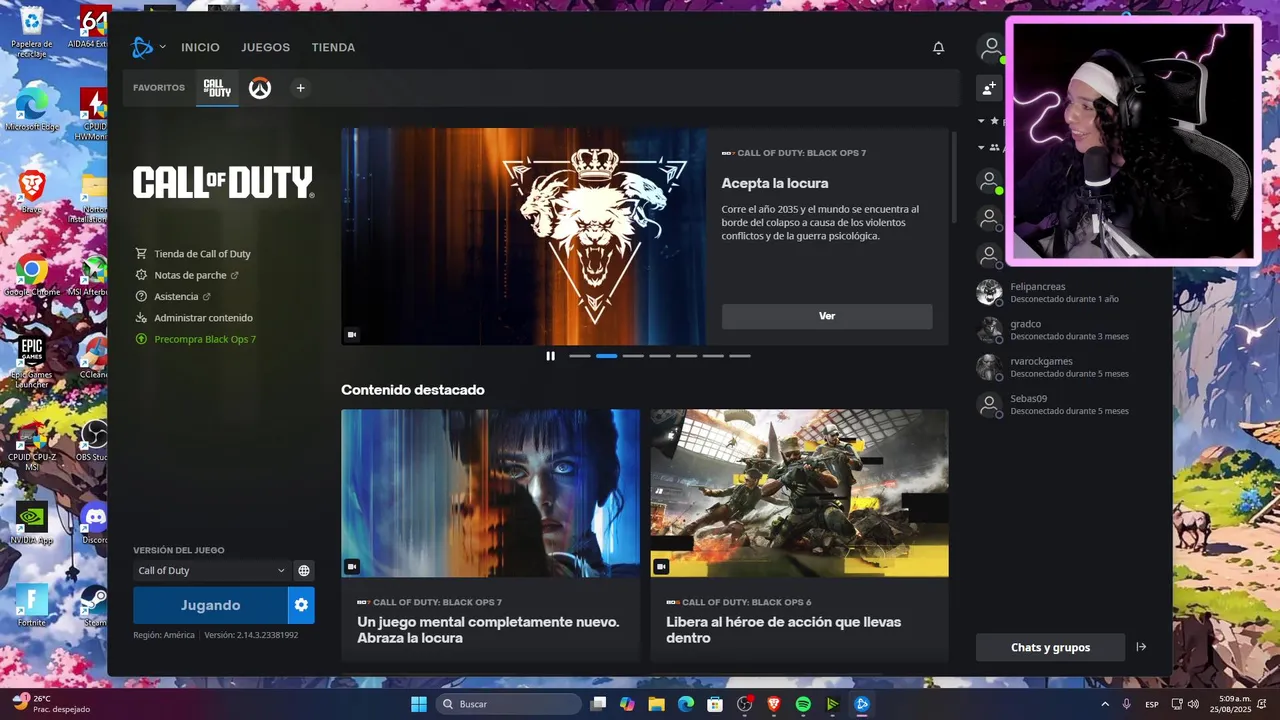Select the Overwatch favorites icon

(x=260, y=88)
